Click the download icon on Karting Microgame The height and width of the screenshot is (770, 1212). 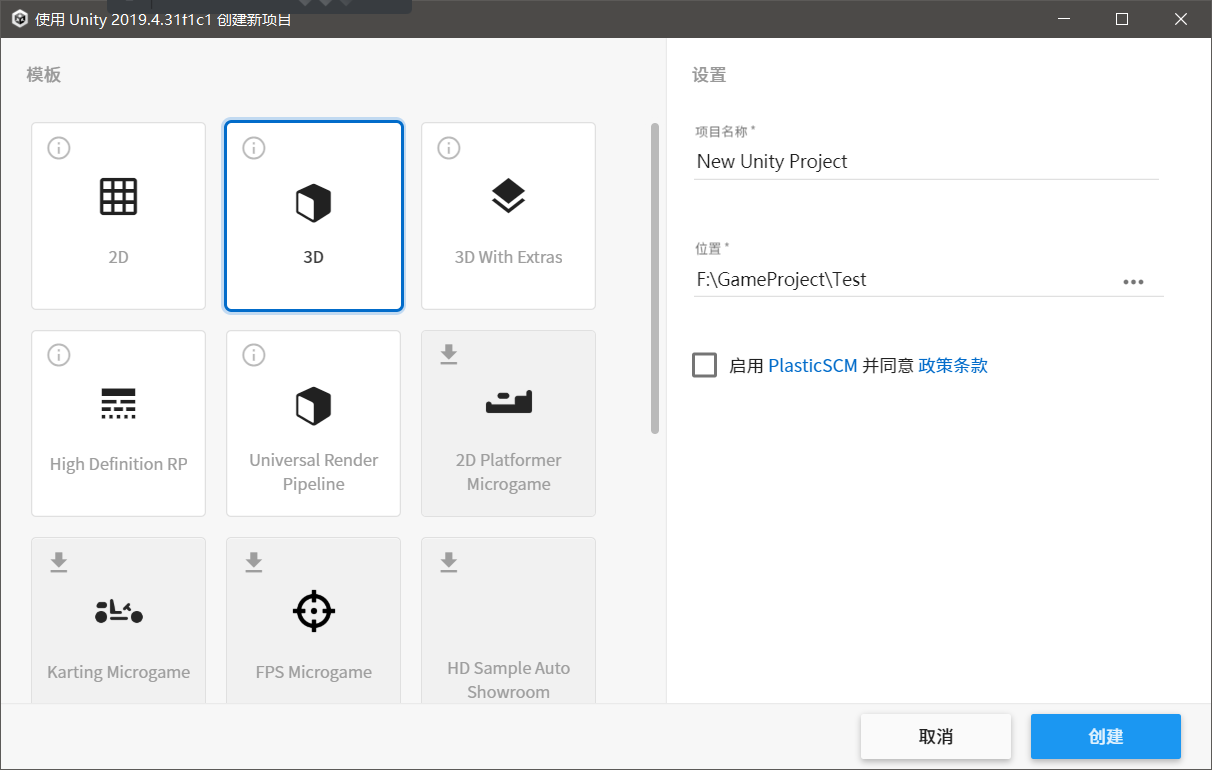[58, 561]
